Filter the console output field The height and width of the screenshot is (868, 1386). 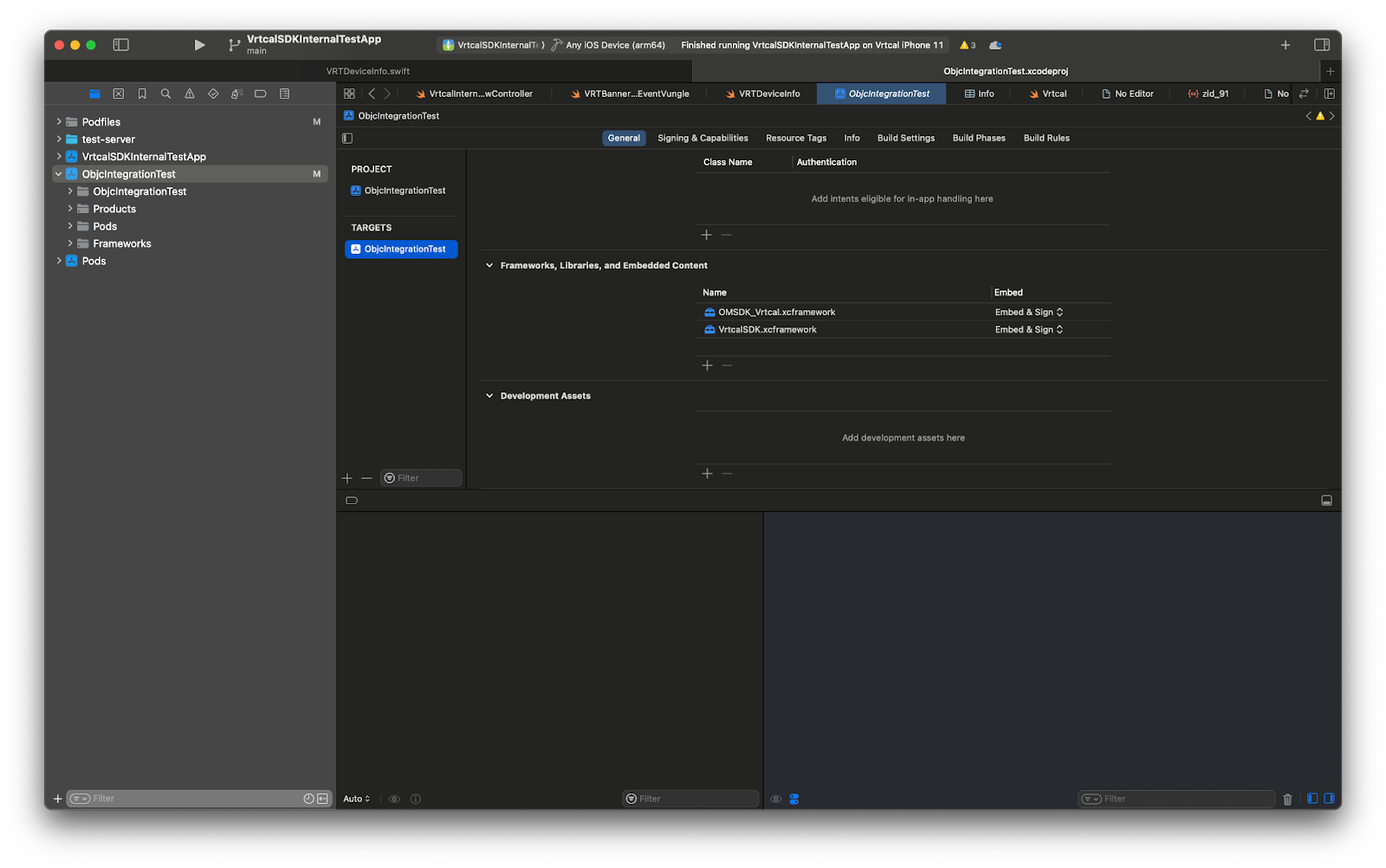pyautogui.click(x=1176, y=799)
